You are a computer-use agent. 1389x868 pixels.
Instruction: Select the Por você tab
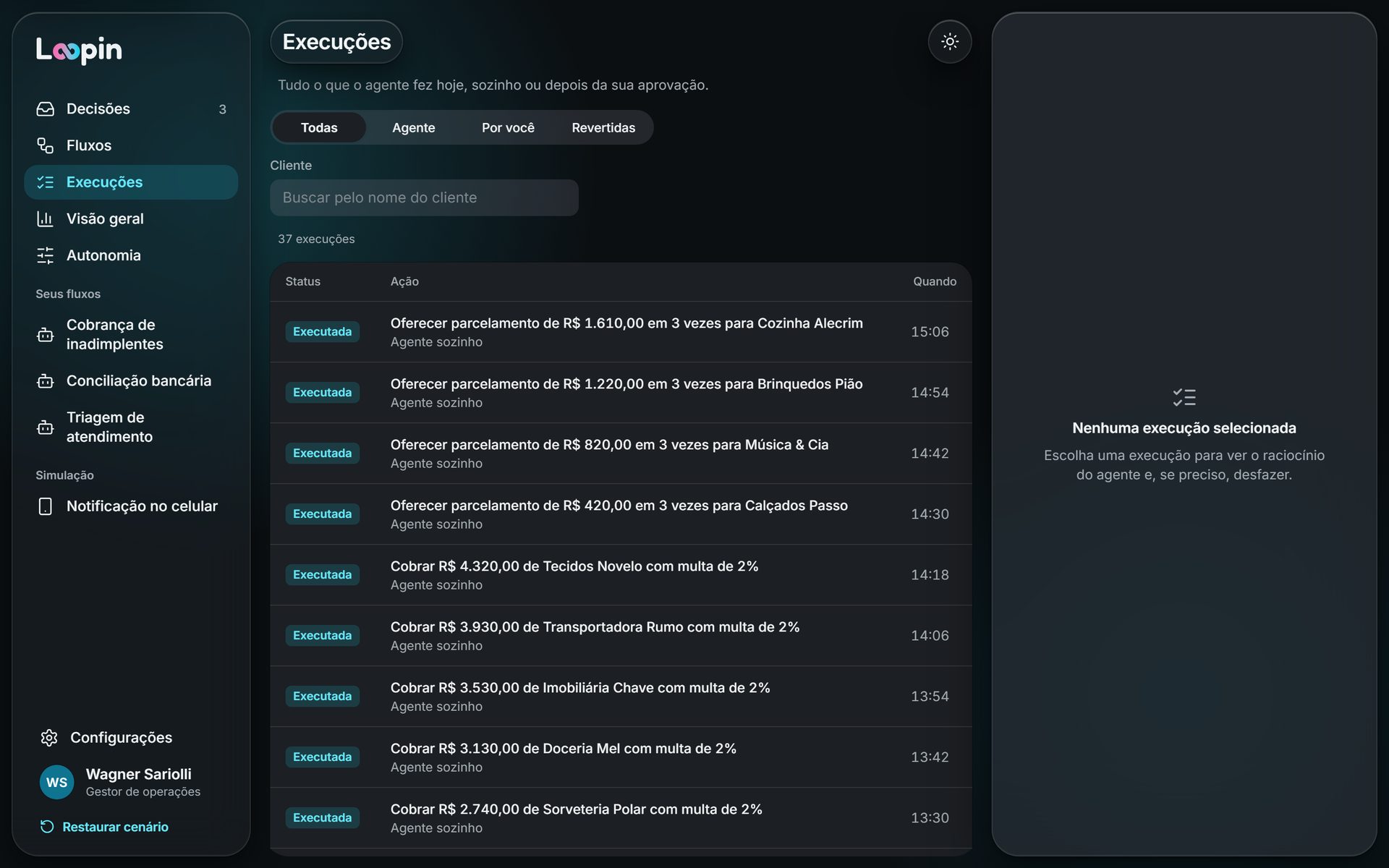tap(508, 127)
